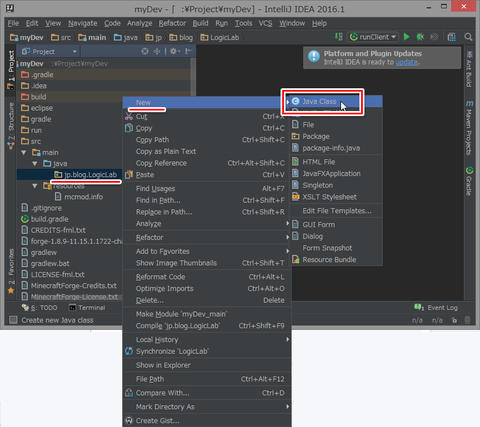Toggle read-only lock icon in status bar
480x427 pixels.
454,320
